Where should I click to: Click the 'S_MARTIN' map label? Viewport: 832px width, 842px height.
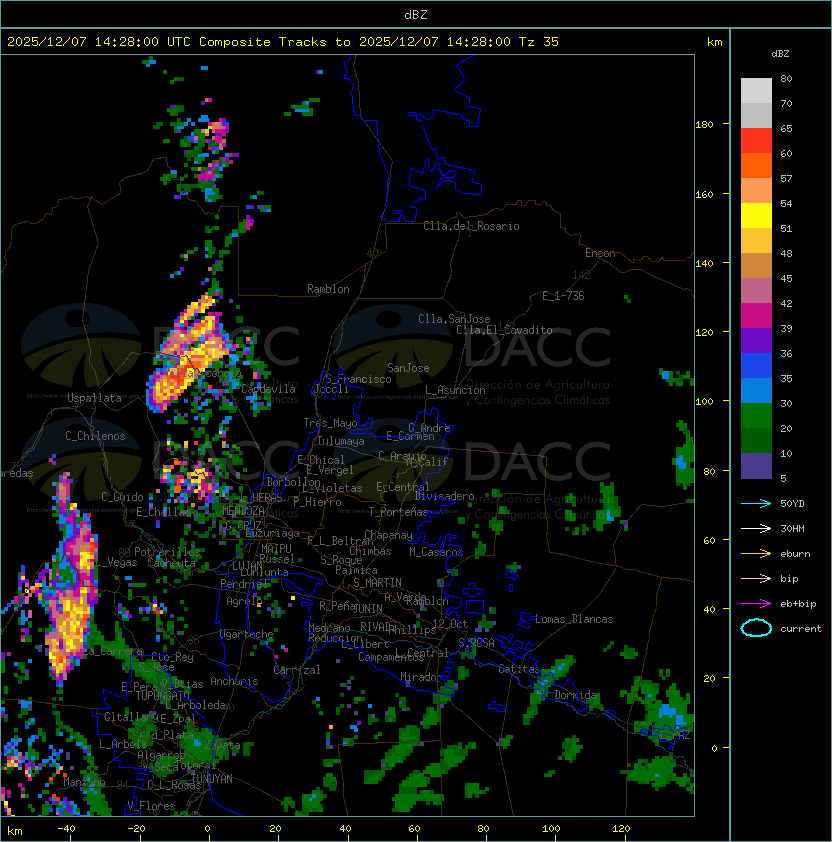click(377, 583)
